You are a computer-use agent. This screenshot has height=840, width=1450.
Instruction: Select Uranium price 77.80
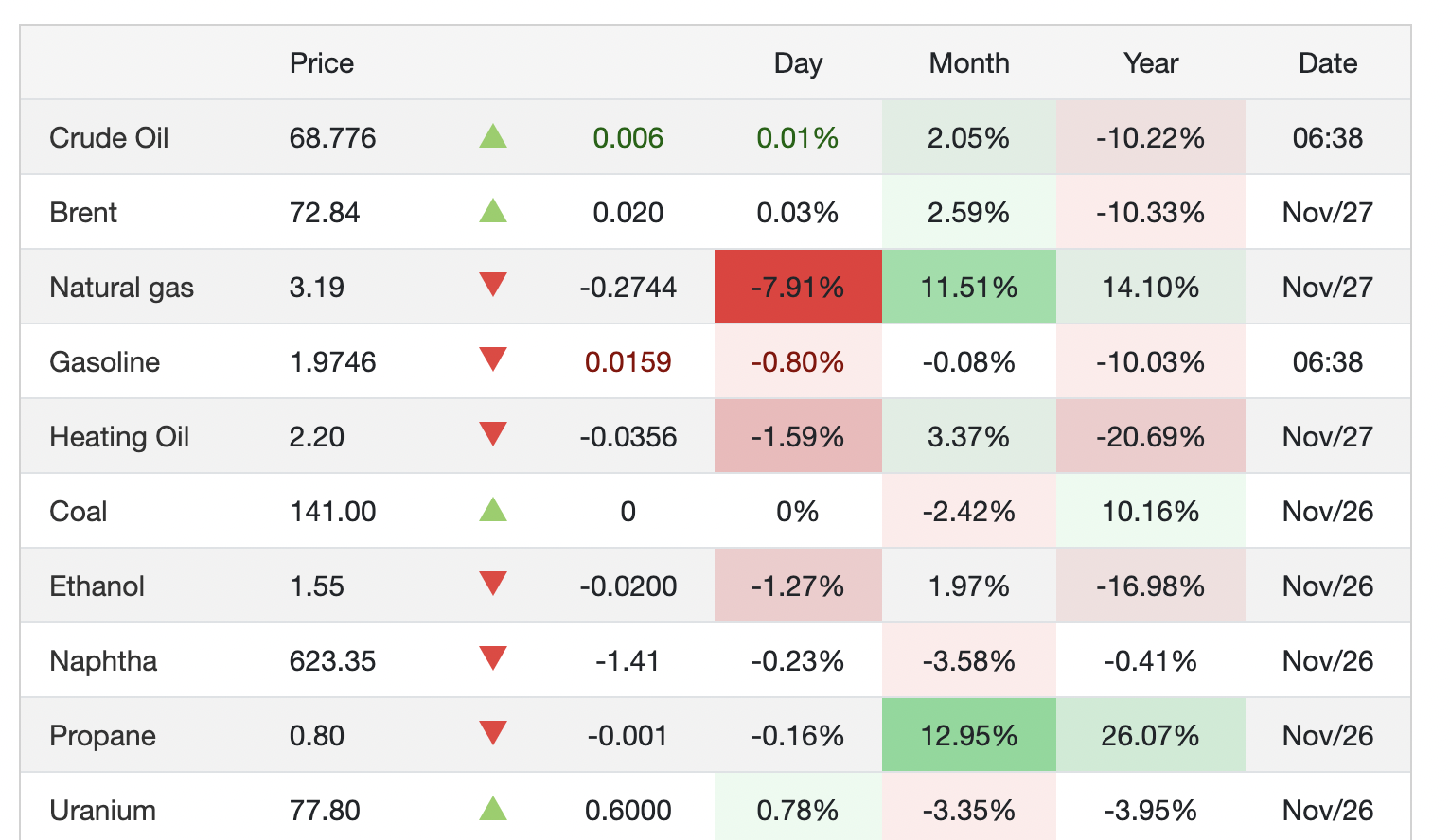pyautogui.click(x=325, y=811)
